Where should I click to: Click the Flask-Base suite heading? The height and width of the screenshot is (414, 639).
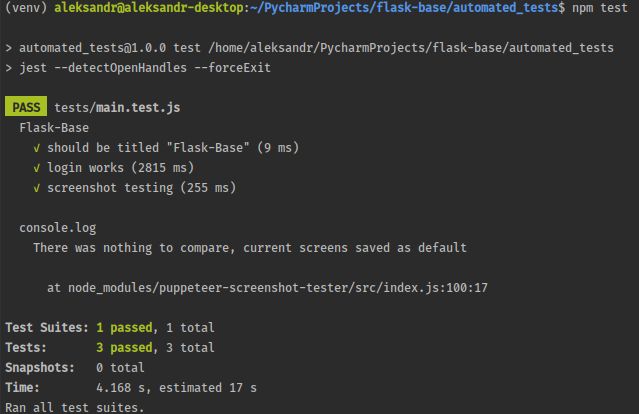point(54,128)
